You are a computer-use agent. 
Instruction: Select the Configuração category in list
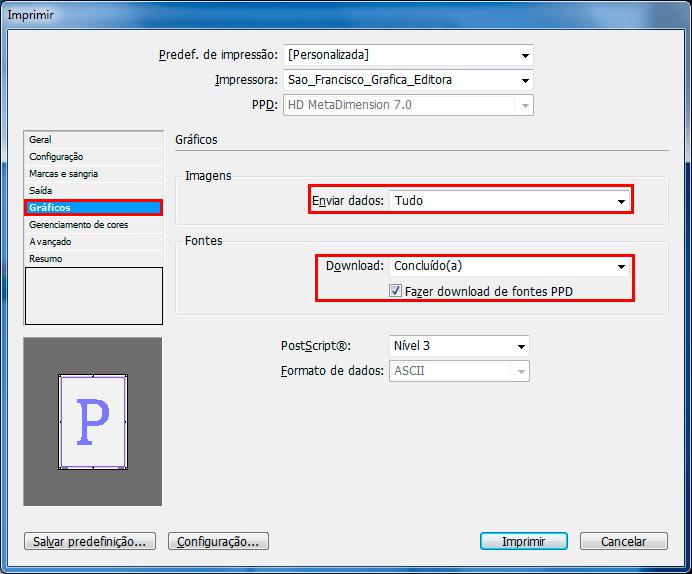[94, 157]
